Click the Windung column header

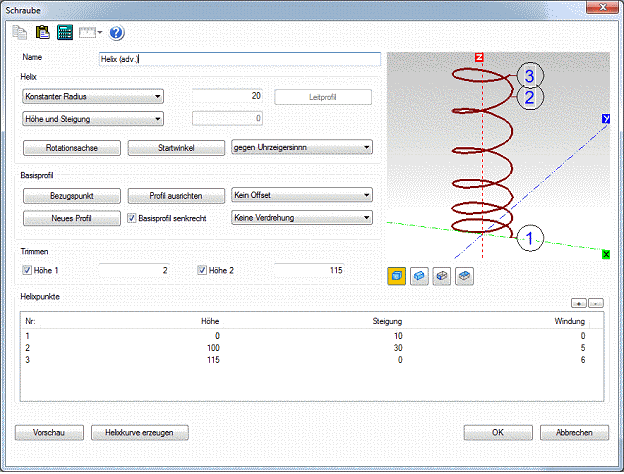pos(570,321)
